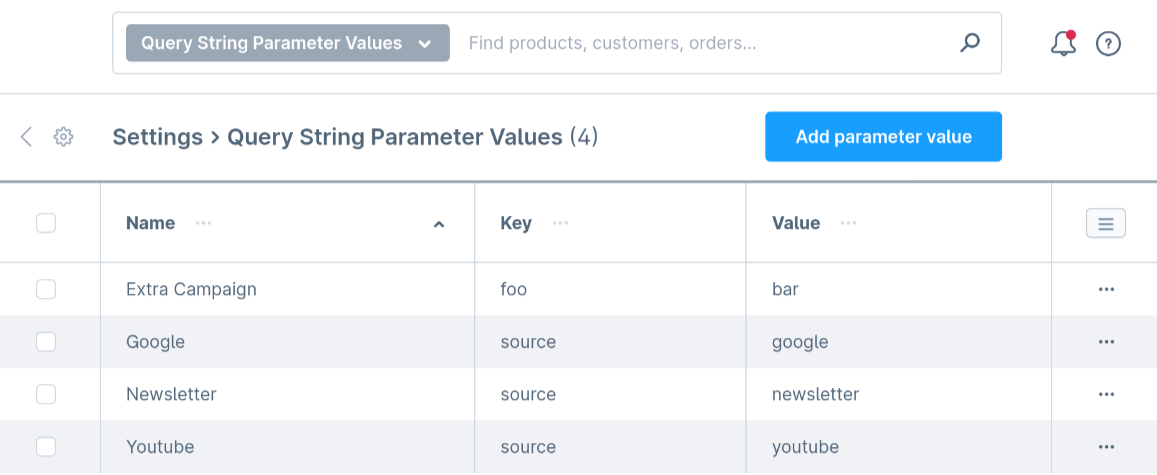Open Name column options dots
Screen dimensions: 1157x475
[204, 223]
